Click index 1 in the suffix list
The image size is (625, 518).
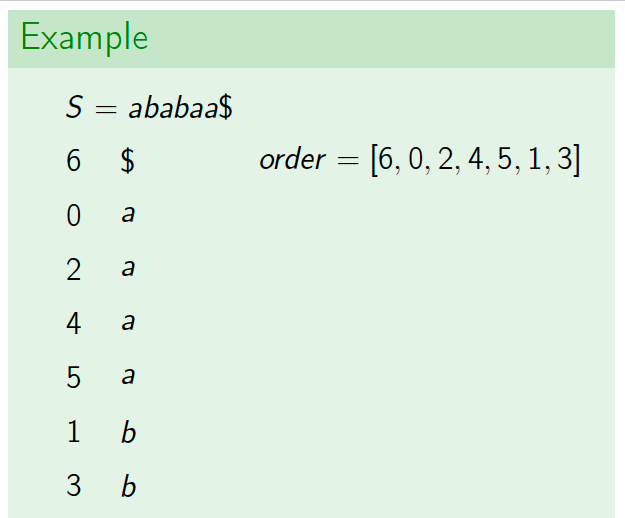pos(74,431)
